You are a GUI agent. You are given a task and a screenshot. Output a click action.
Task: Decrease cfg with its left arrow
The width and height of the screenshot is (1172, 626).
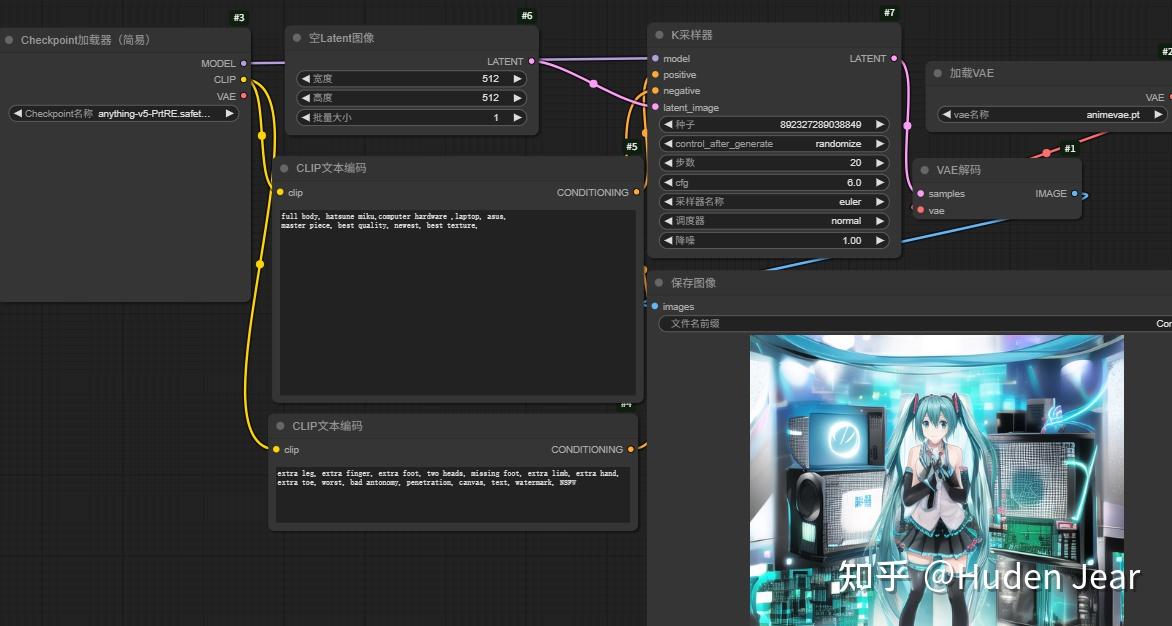(668, 182)
